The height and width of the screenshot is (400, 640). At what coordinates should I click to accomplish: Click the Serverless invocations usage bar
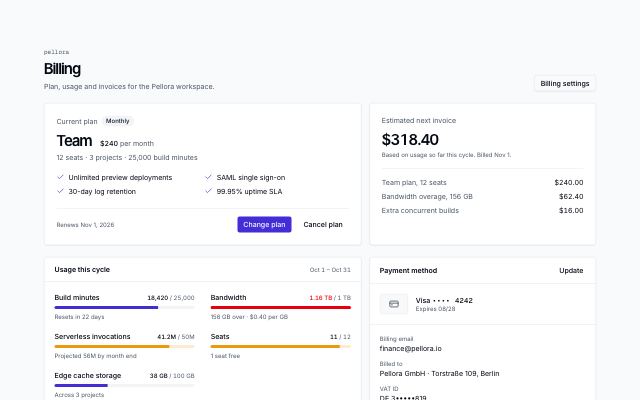(x=124, y=347)
